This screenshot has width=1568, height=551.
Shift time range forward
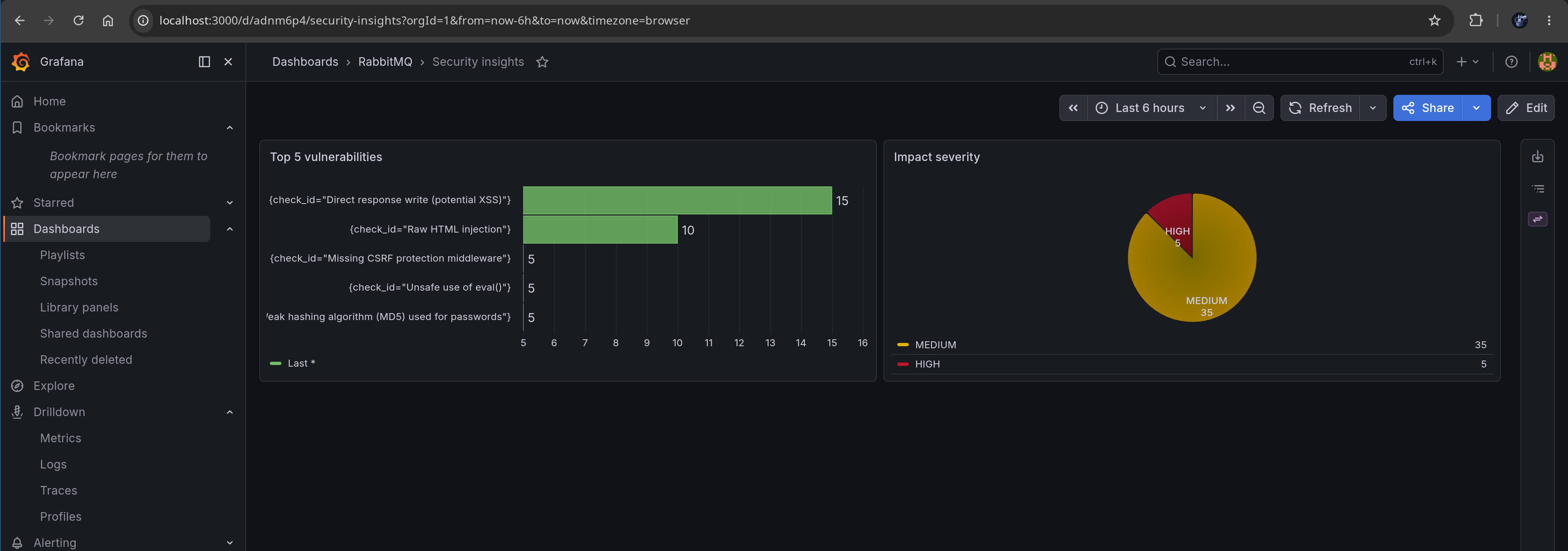pyautogui.click(x=1230, y=108)
